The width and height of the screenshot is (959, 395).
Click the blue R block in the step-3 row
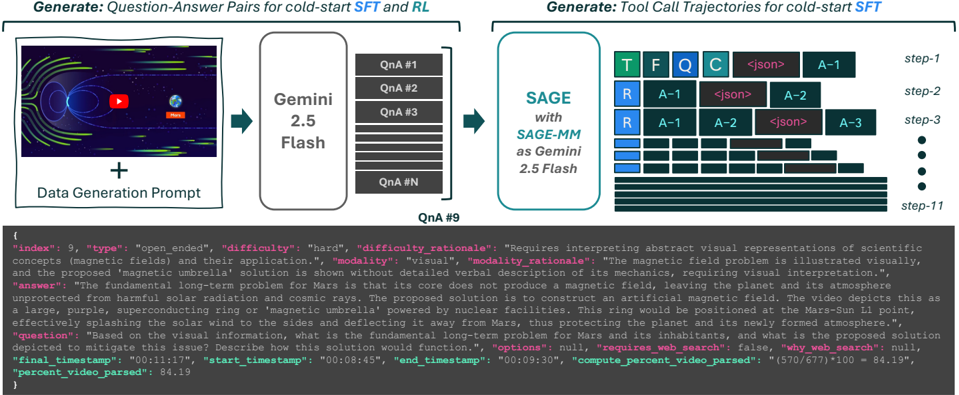click(x=626, y=122)
